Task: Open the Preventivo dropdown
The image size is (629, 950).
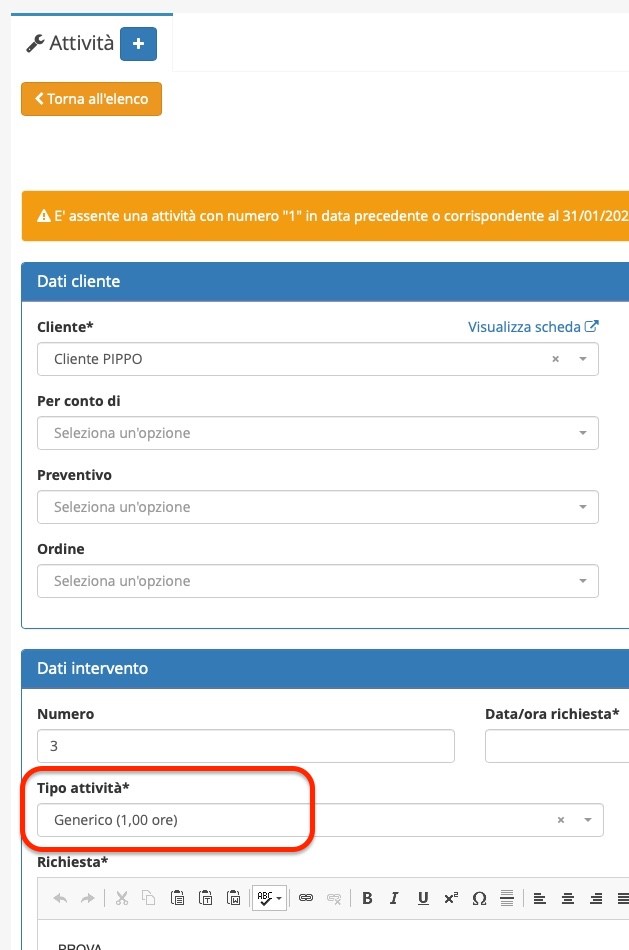Action: [318, 507]
